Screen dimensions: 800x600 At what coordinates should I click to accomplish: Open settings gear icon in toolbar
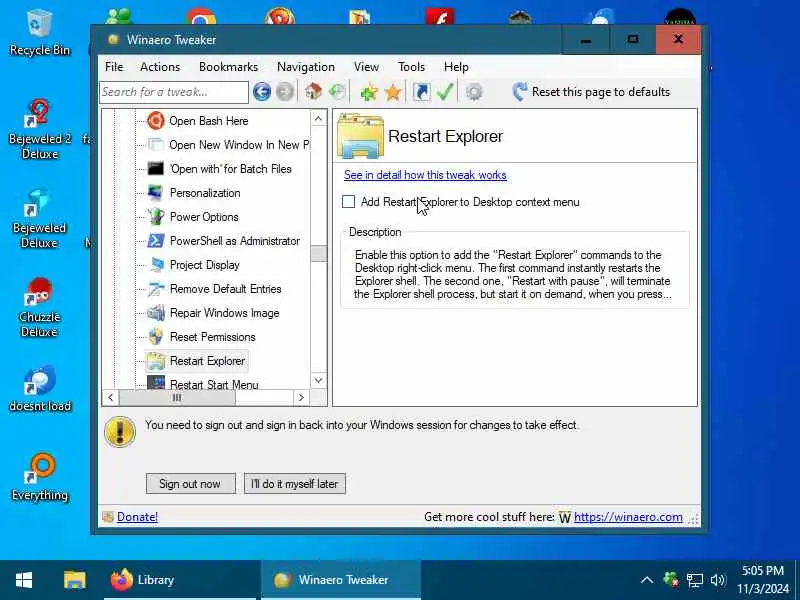coord(474,92)
